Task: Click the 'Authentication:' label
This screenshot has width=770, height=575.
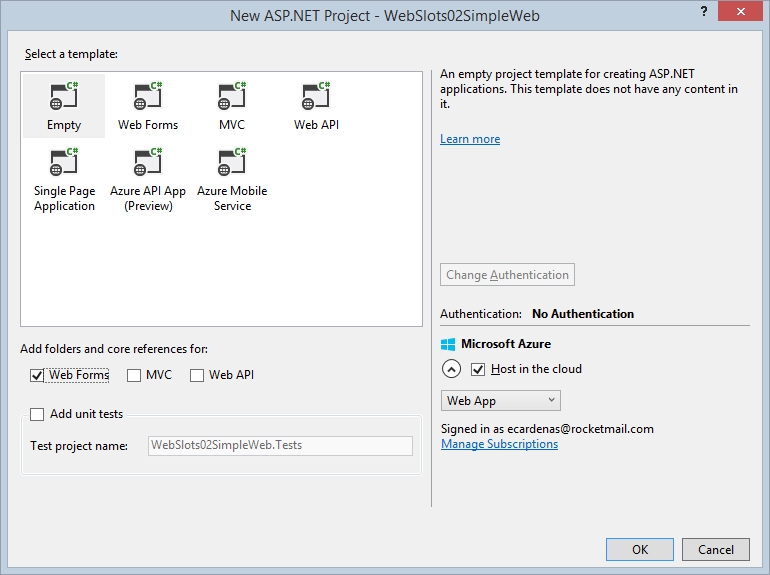Action: coord(481,314)
